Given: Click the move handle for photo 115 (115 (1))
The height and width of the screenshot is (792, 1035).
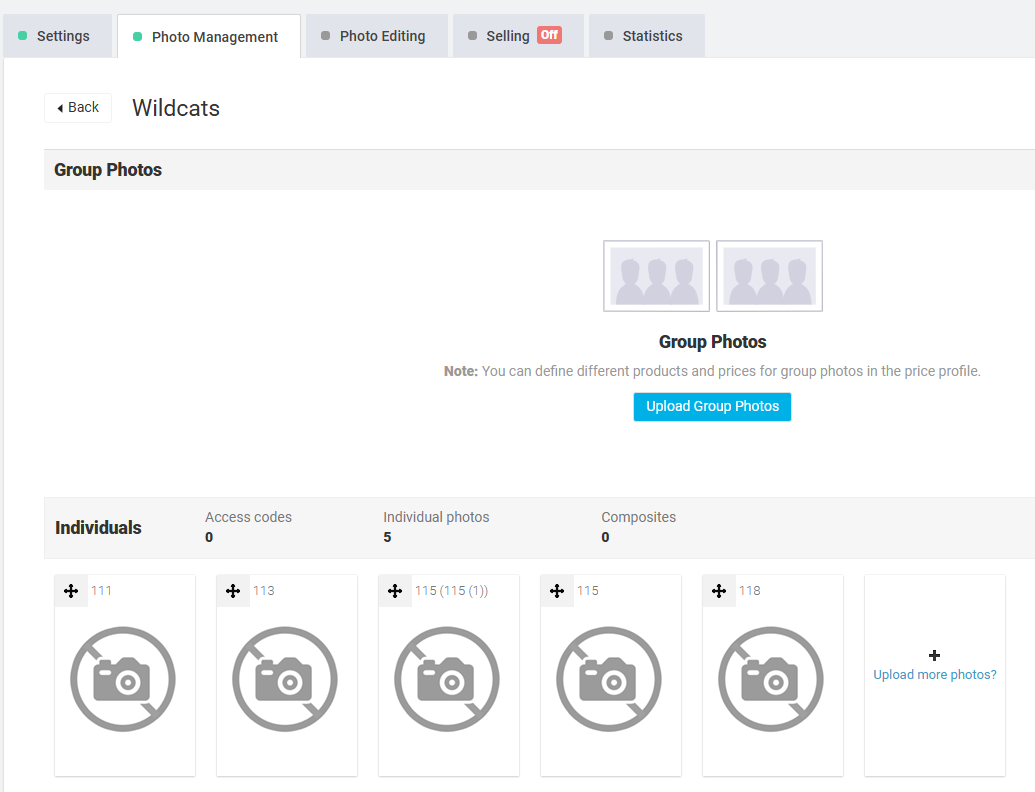Looking at the screenshot, I should tap(395, 591).
